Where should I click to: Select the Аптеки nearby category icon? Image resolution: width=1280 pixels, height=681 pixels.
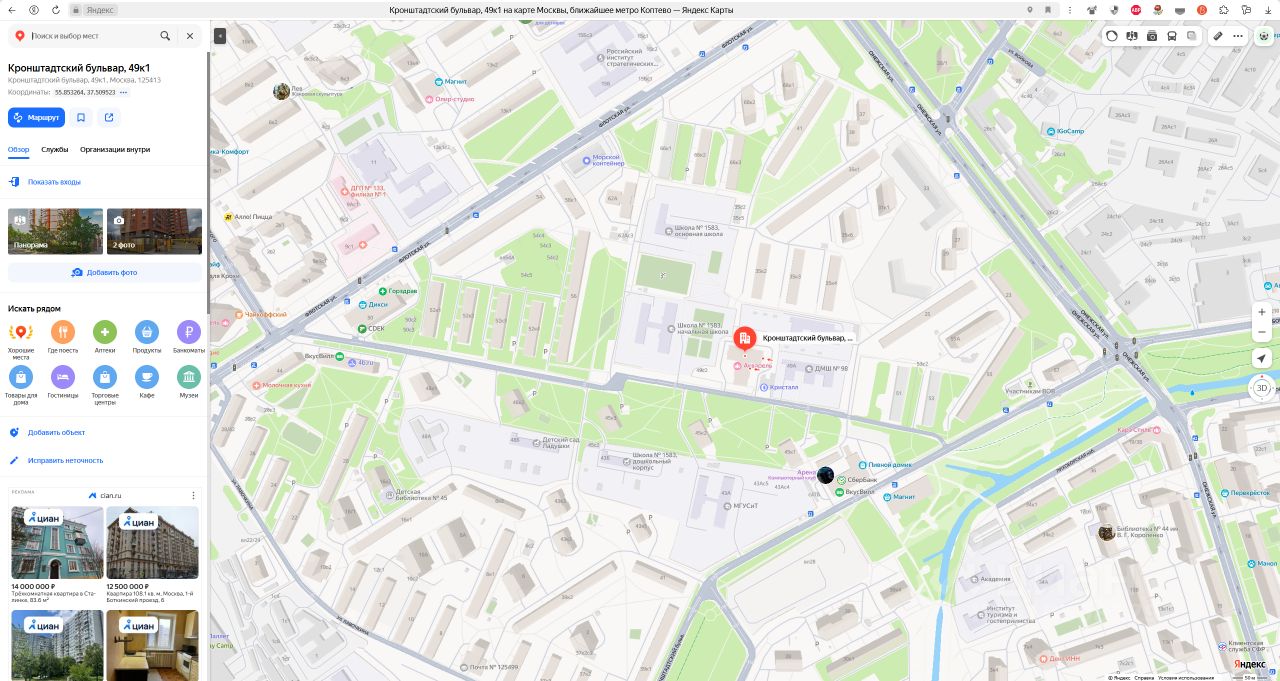(105, 332)
